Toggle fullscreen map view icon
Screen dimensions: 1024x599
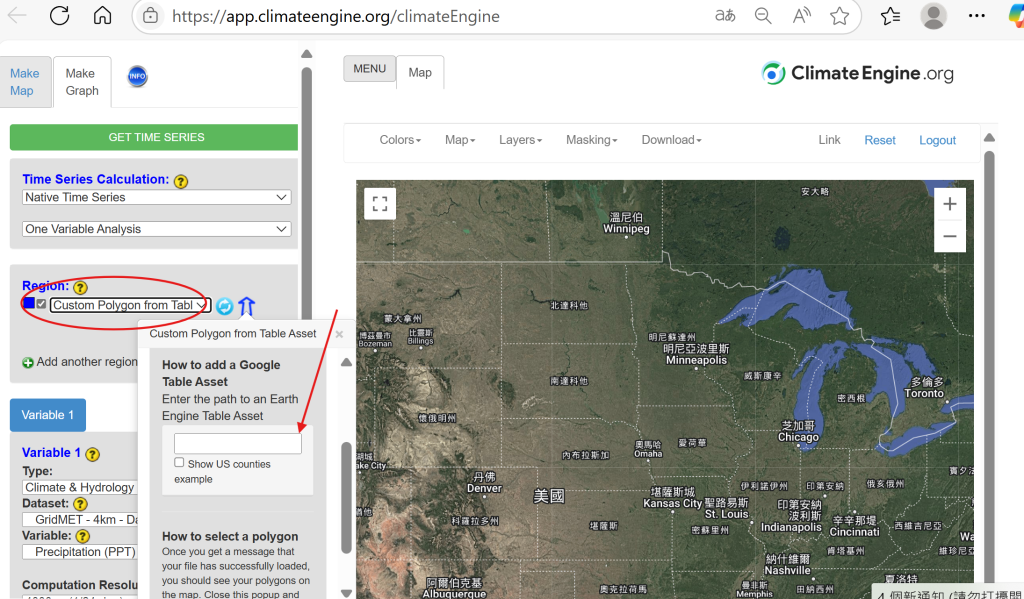click(x=380, y=203)
